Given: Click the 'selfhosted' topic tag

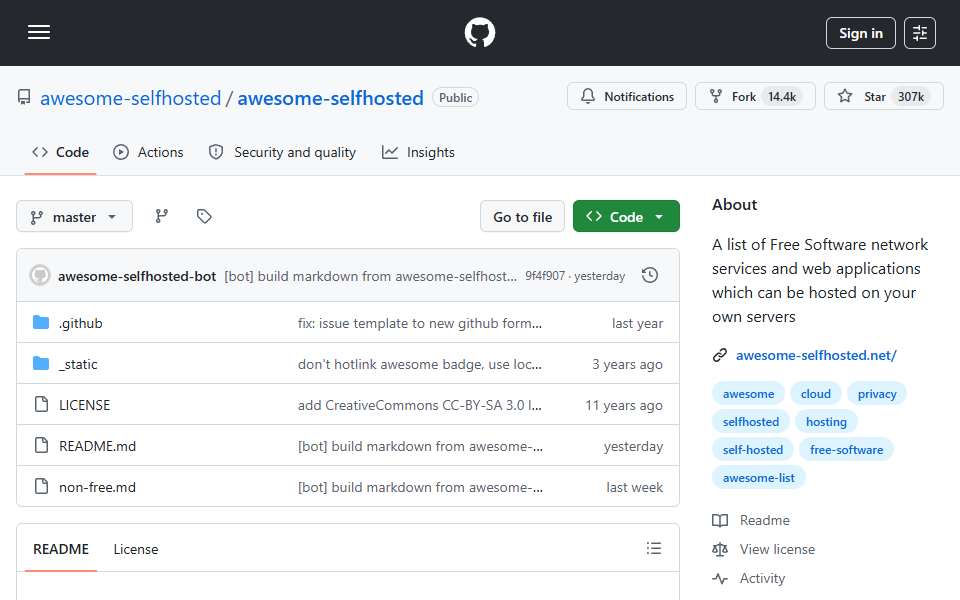Looking at the screenshot, I should tap(751, 422).
